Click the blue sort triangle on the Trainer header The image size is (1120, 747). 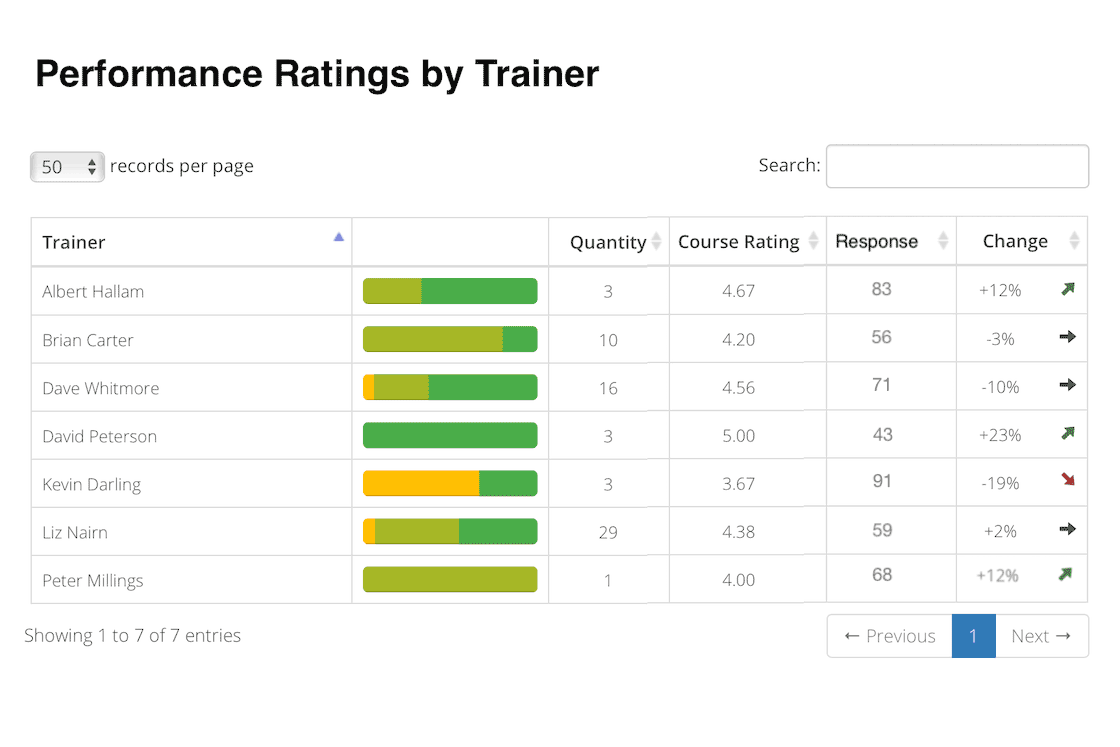[338, 237]
